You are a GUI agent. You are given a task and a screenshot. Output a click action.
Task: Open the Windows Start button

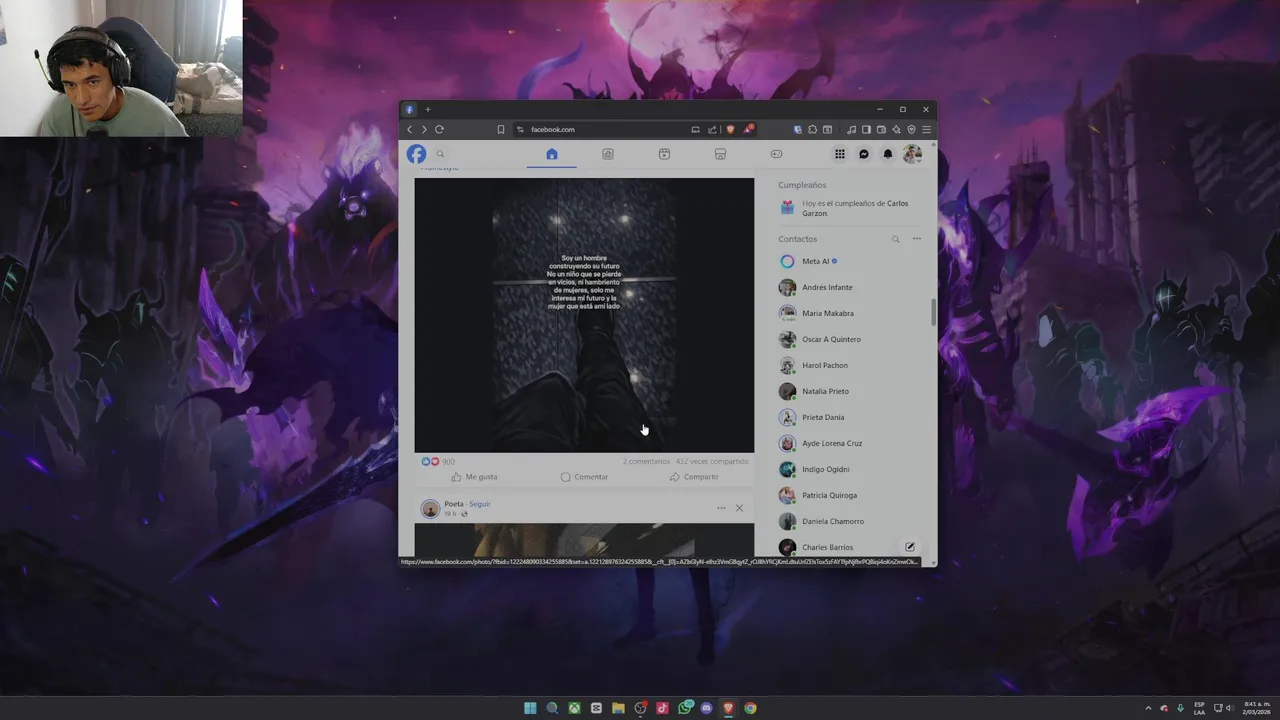click(530, 708)
